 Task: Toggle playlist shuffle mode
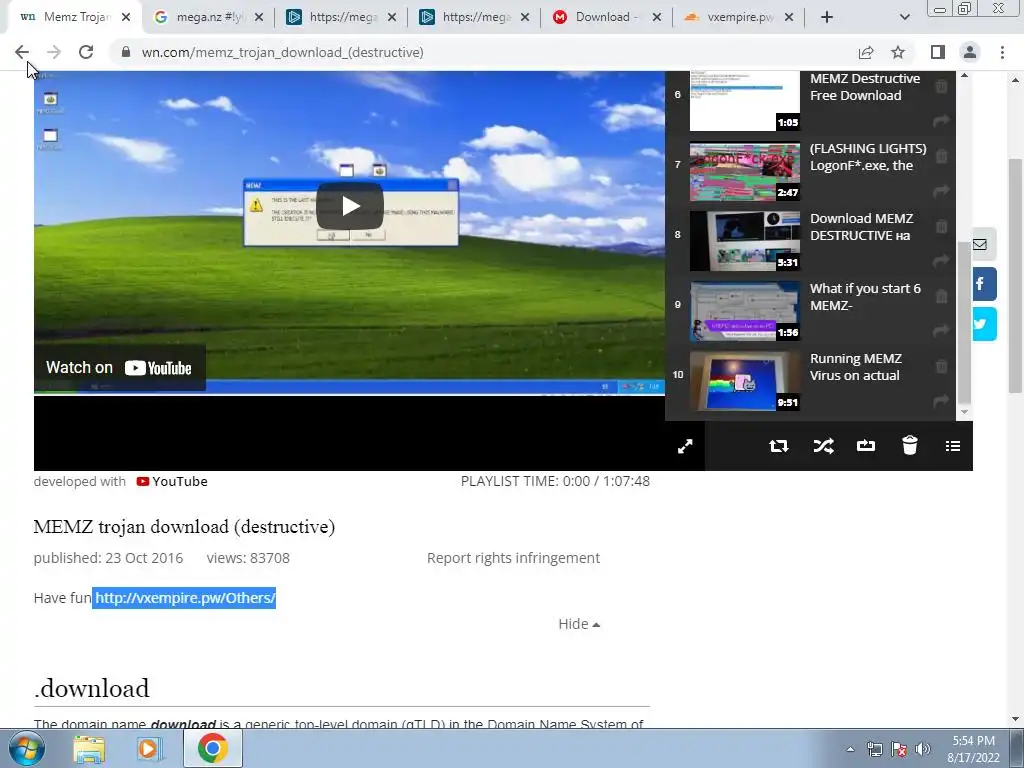823,446
